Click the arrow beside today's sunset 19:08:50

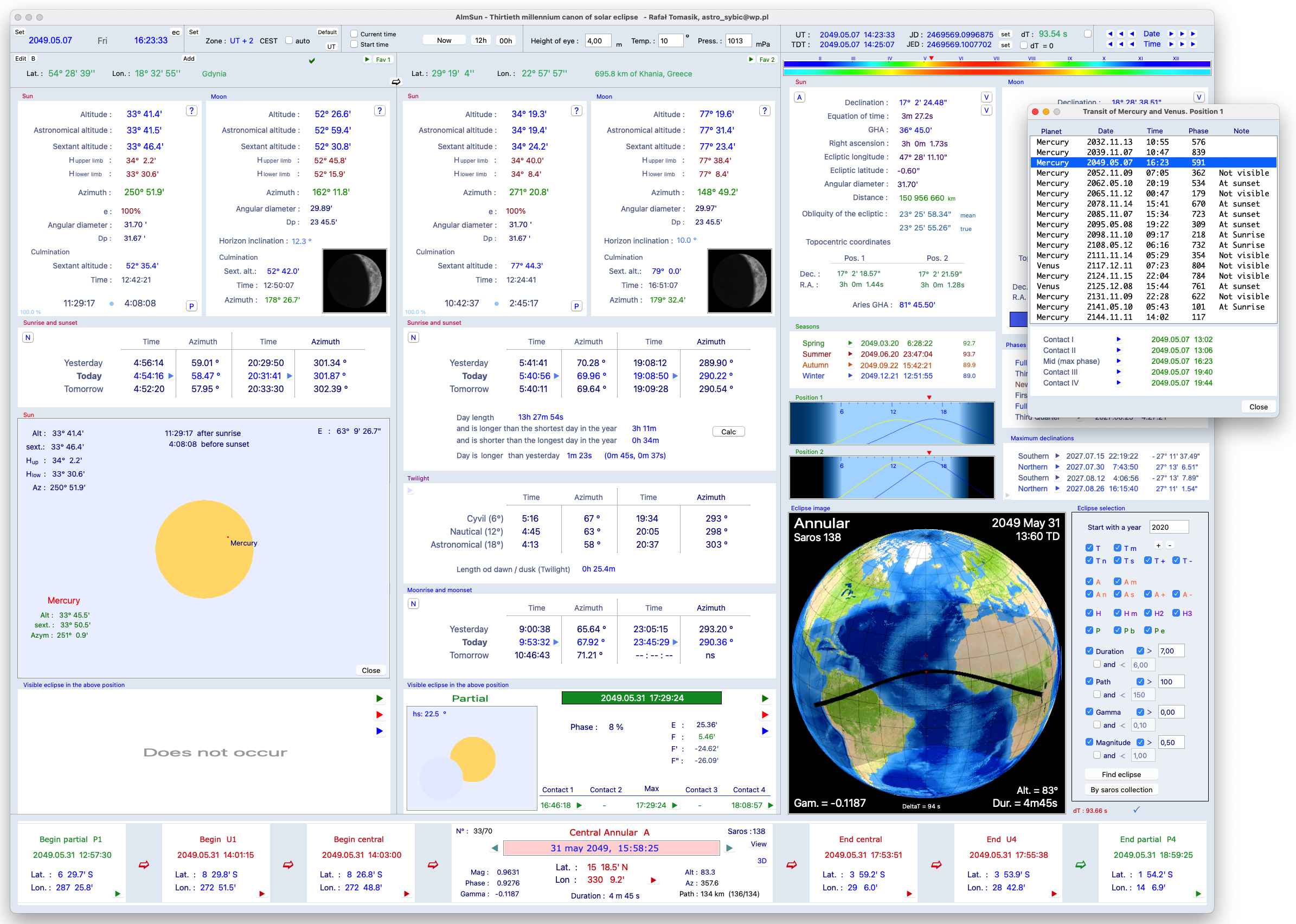(x=675, y=376)
